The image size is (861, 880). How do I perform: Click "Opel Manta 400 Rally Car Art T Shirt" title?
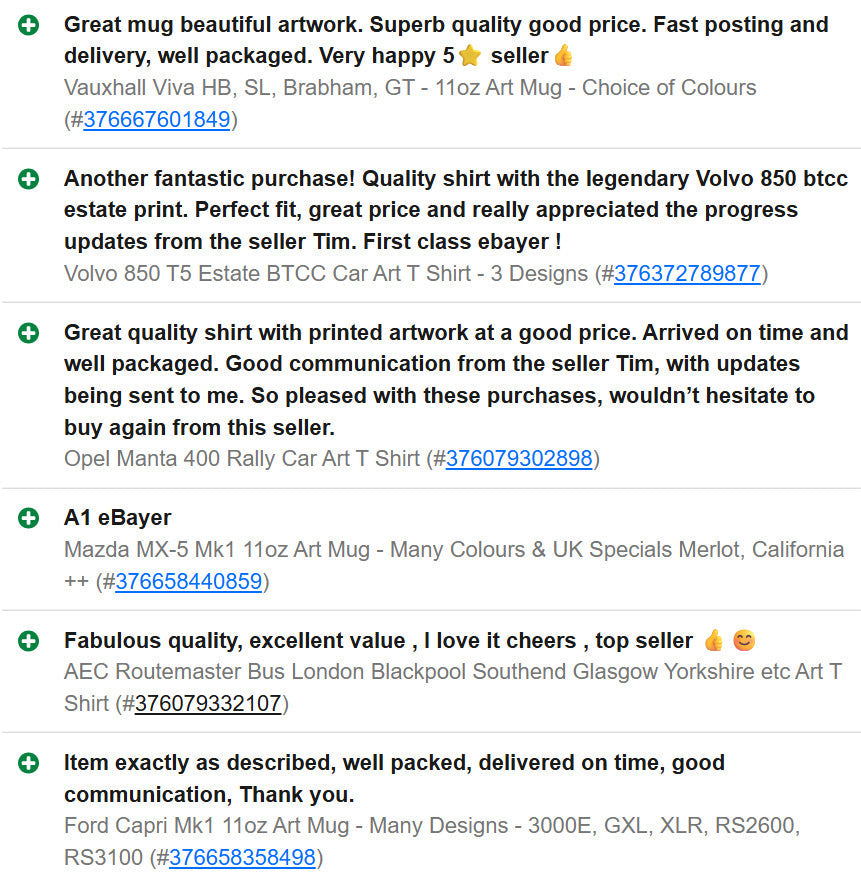tap(242, 459)
